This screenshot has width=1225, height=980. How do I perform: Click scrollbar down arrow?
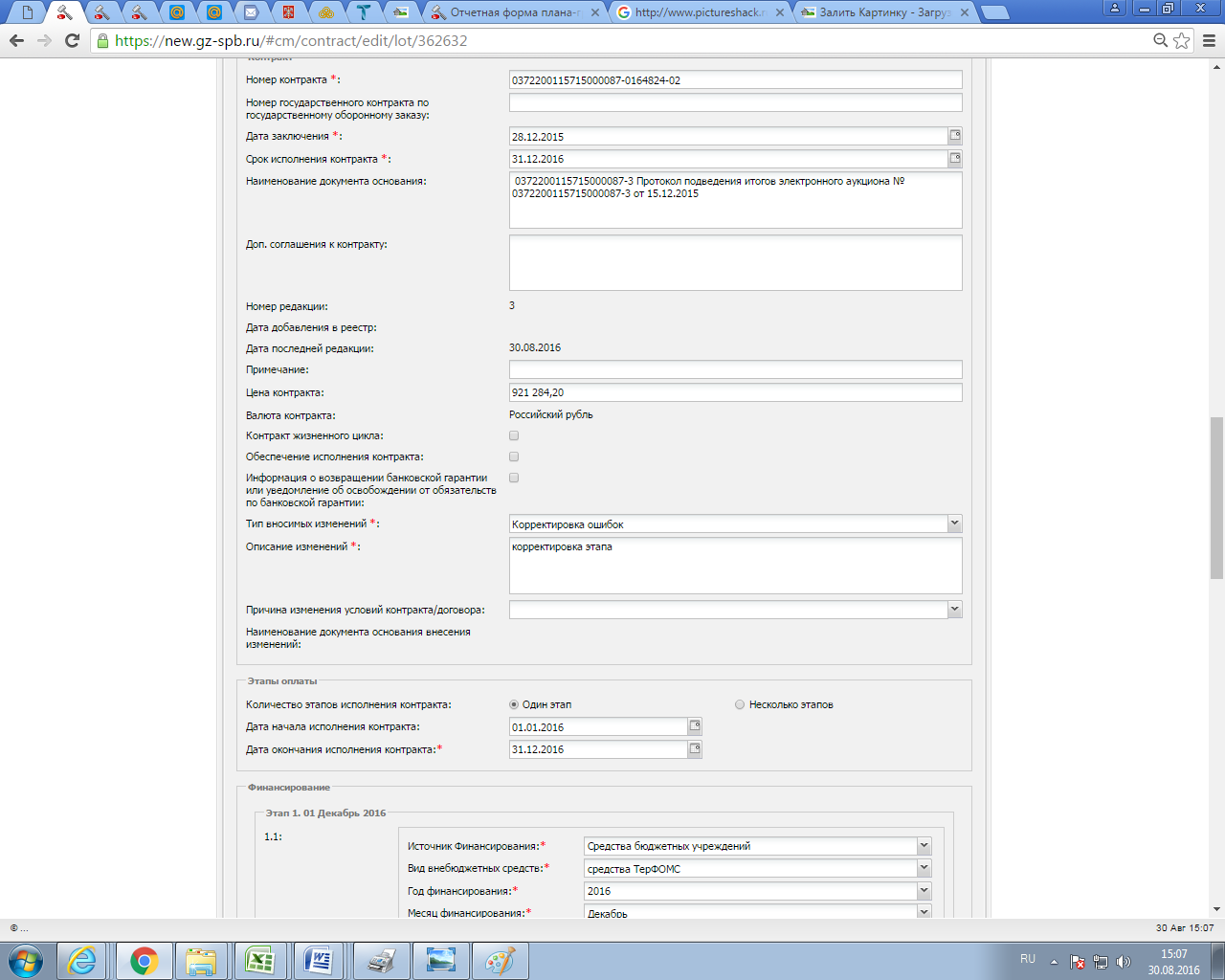pos(1216,909)
